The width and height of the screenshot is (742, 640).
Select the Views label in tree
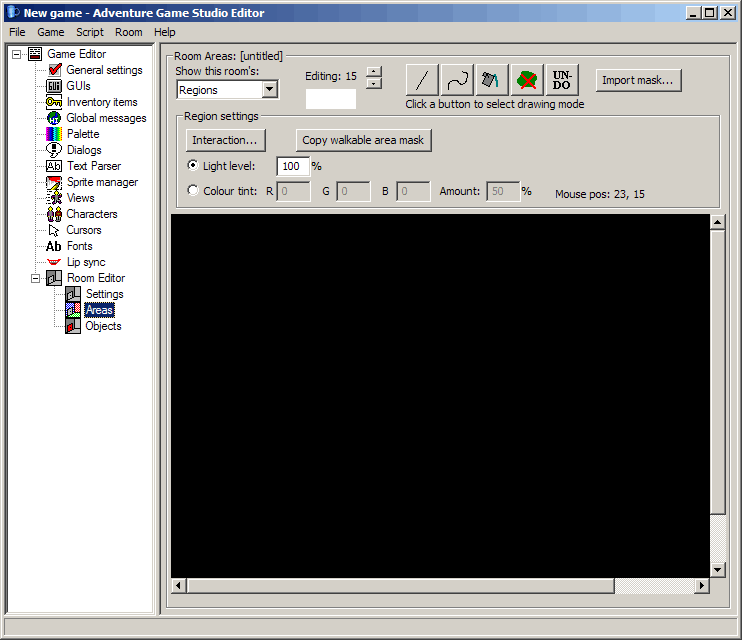[x=80, y=198]
